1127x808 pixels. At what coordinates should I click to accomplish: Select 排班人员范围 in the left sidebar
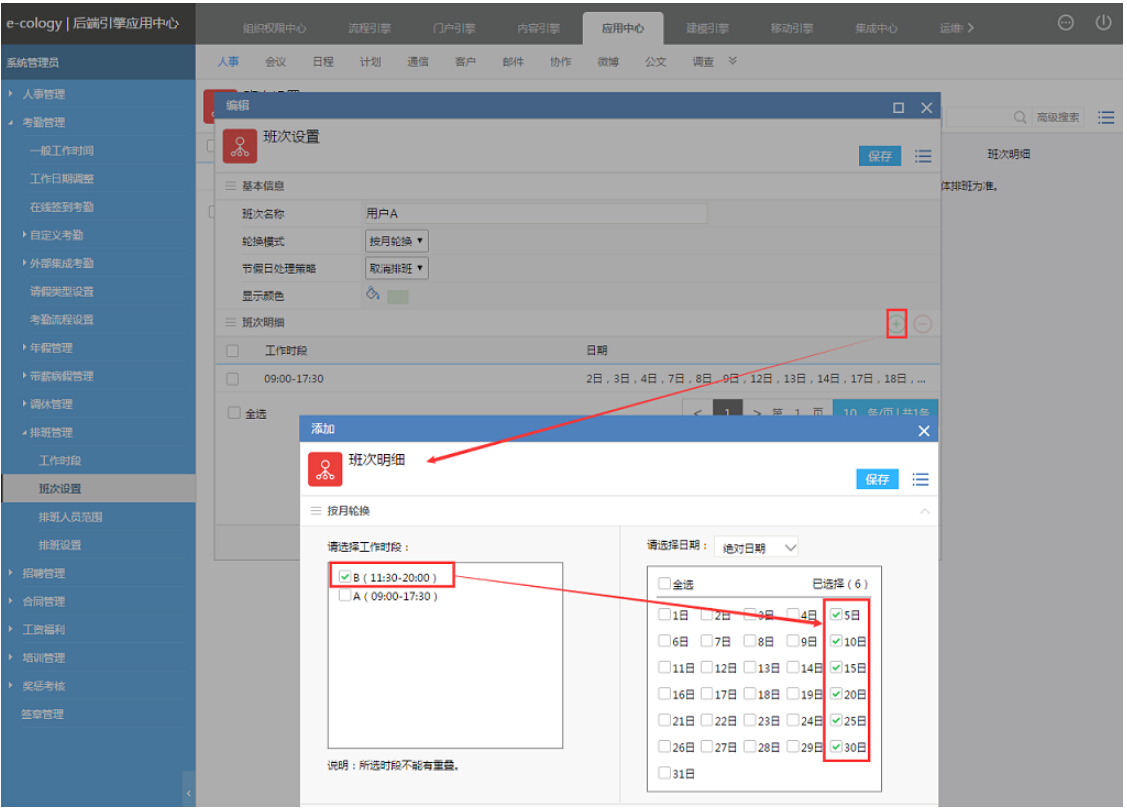(x=70, y=517)
